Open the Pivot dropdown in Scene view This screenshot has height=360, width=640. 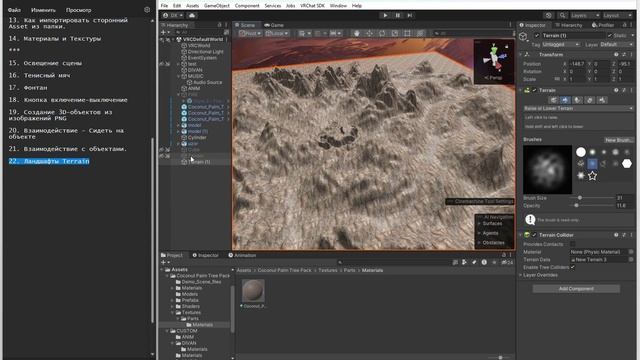tap(250, 33)
